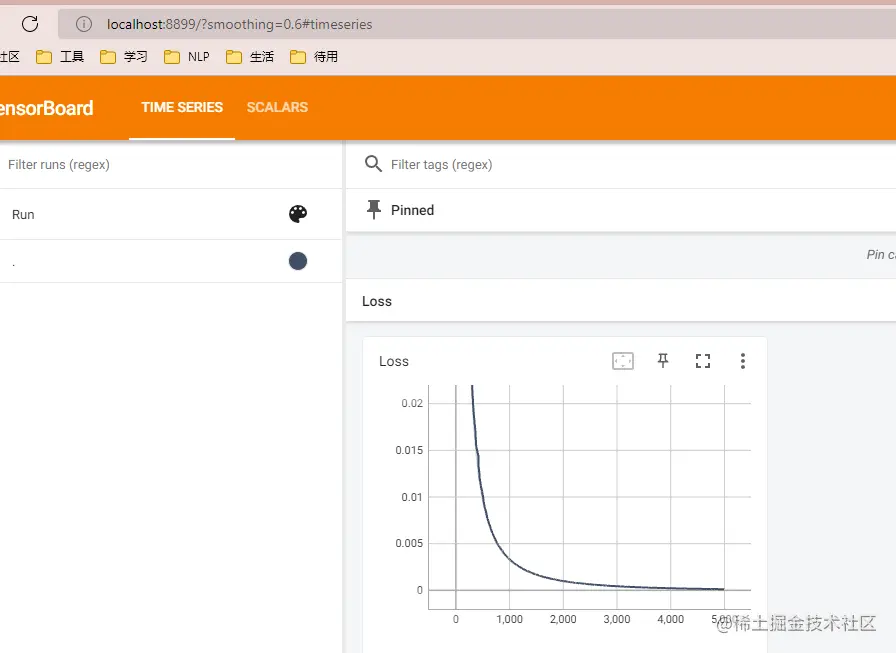View site information icon in address bar
Image resolution: width=896 pixels, height=653 pixels.
pos(84,24)
